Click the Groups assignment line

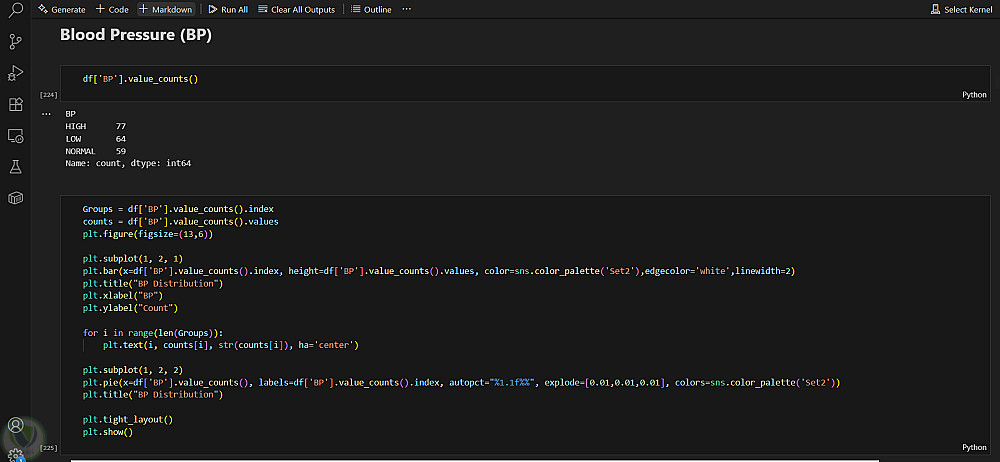click(x=178, y=209)
